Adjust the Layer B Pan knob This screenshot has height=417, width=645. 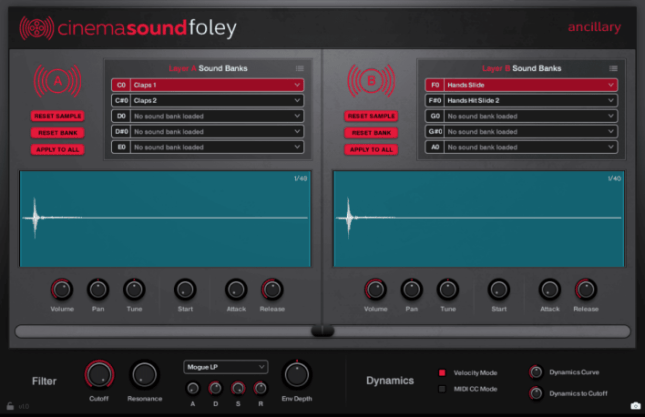[412, 290]
